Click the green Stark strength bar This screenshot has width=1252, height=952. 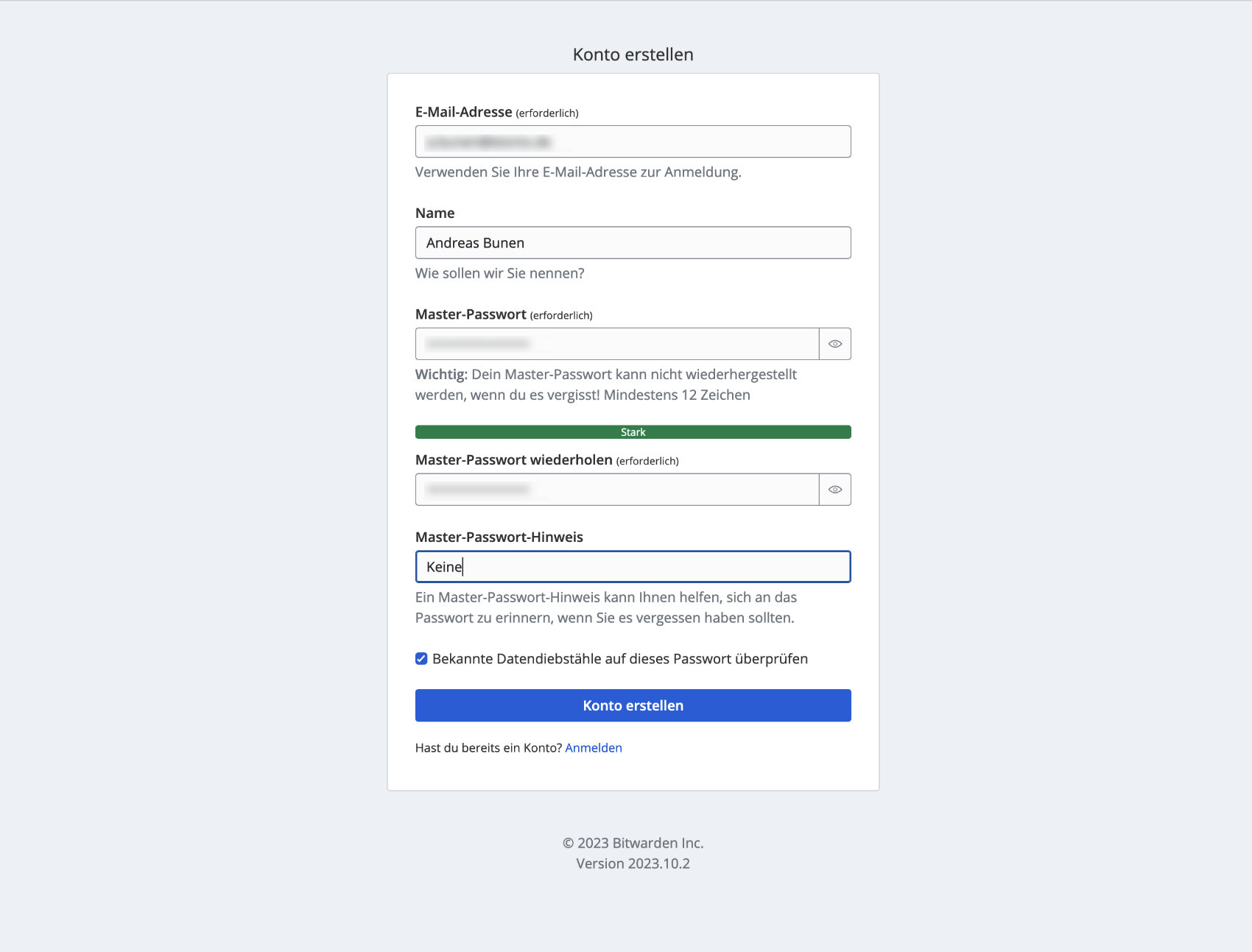point(633,432)
